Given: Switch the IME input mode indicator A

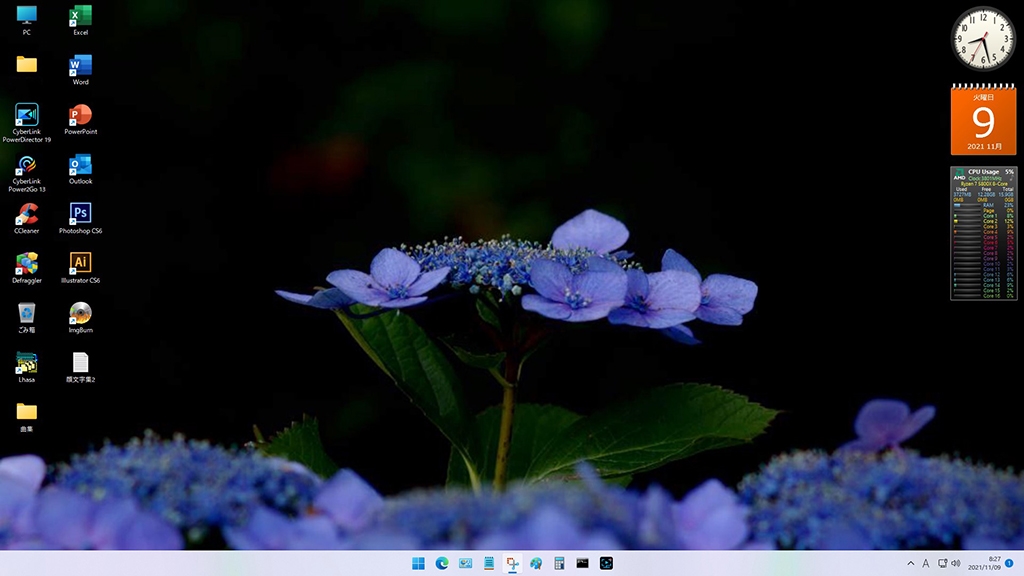Looking at the screenshot, I should [x=925, y=564].
